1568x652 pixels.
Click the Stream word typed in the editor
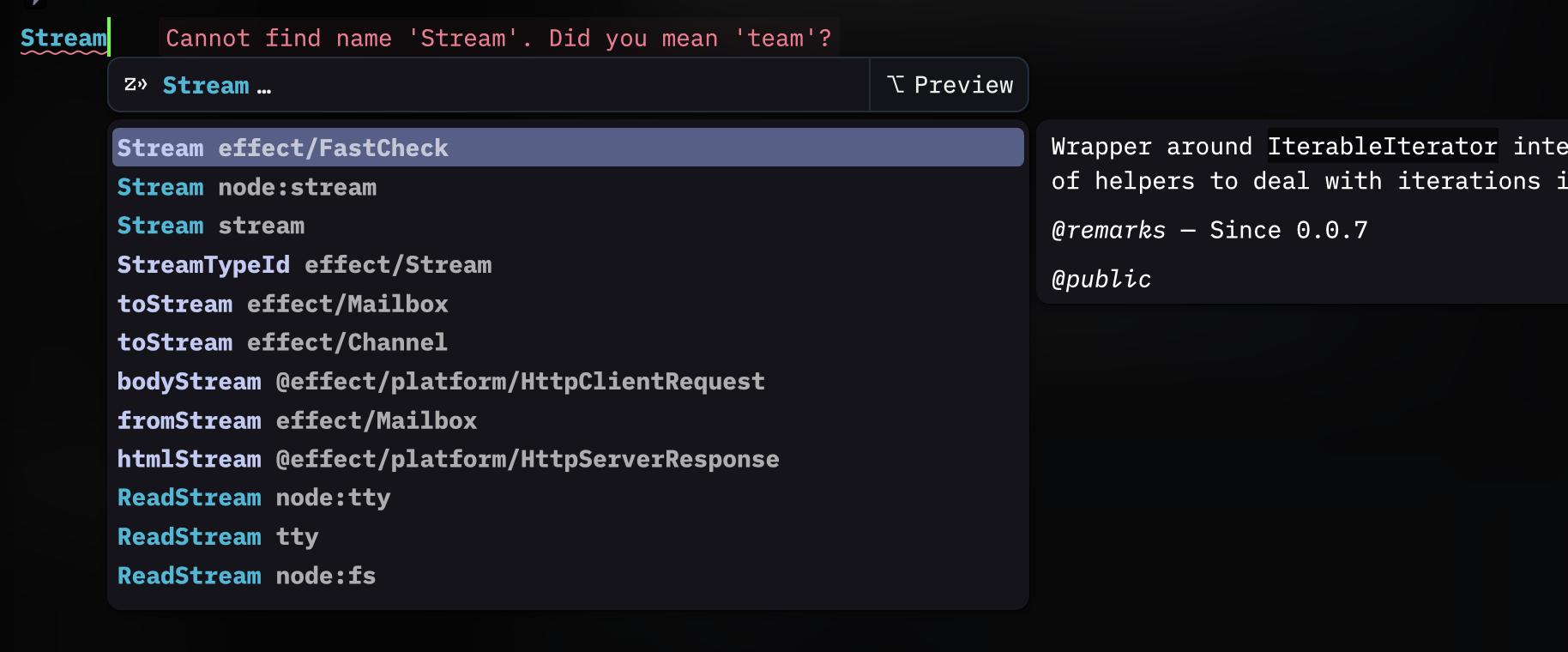coord(63,37)
